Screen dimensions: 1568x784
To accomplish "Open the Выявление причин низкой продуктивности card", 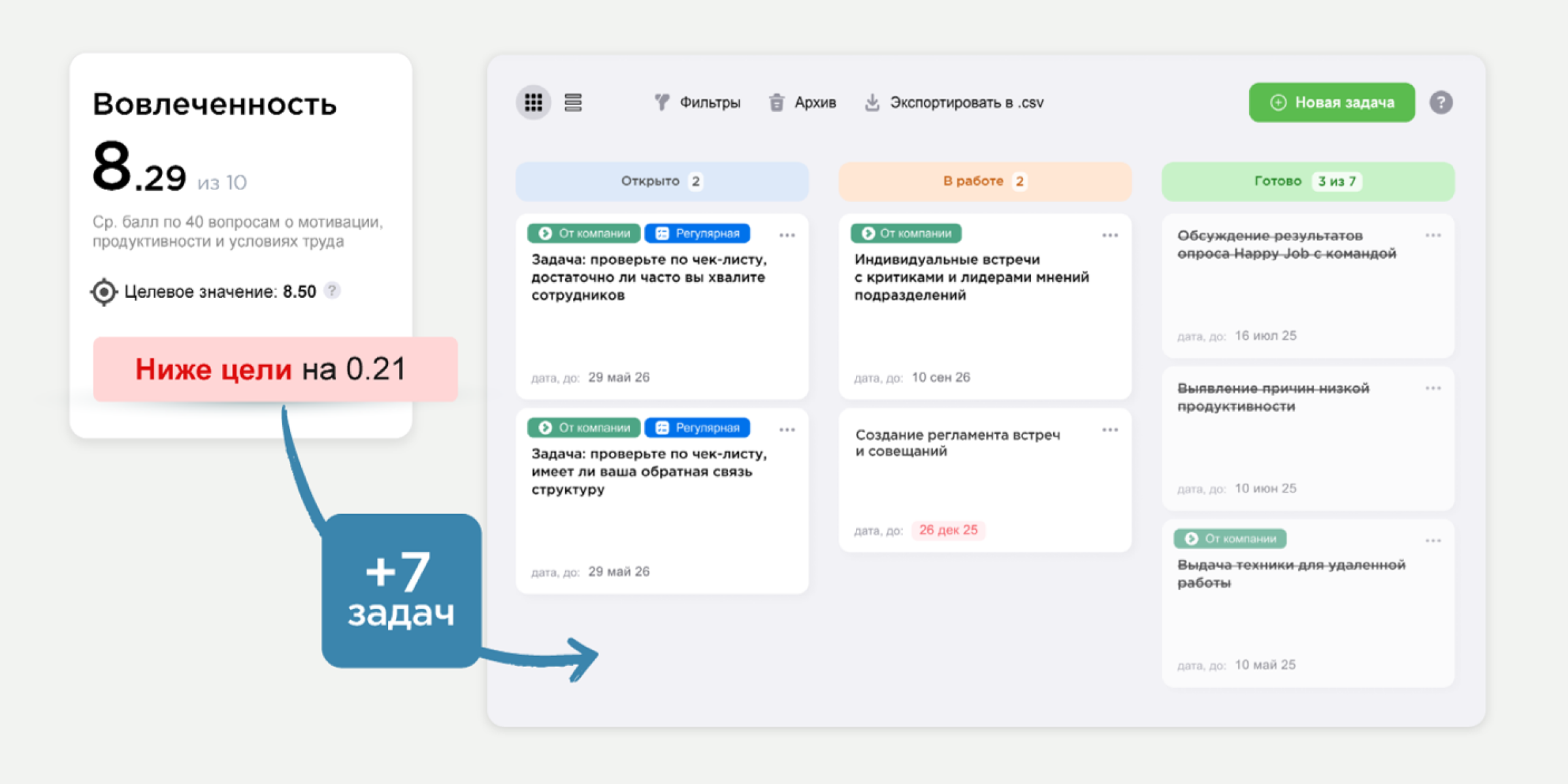I will (1308, 438).
